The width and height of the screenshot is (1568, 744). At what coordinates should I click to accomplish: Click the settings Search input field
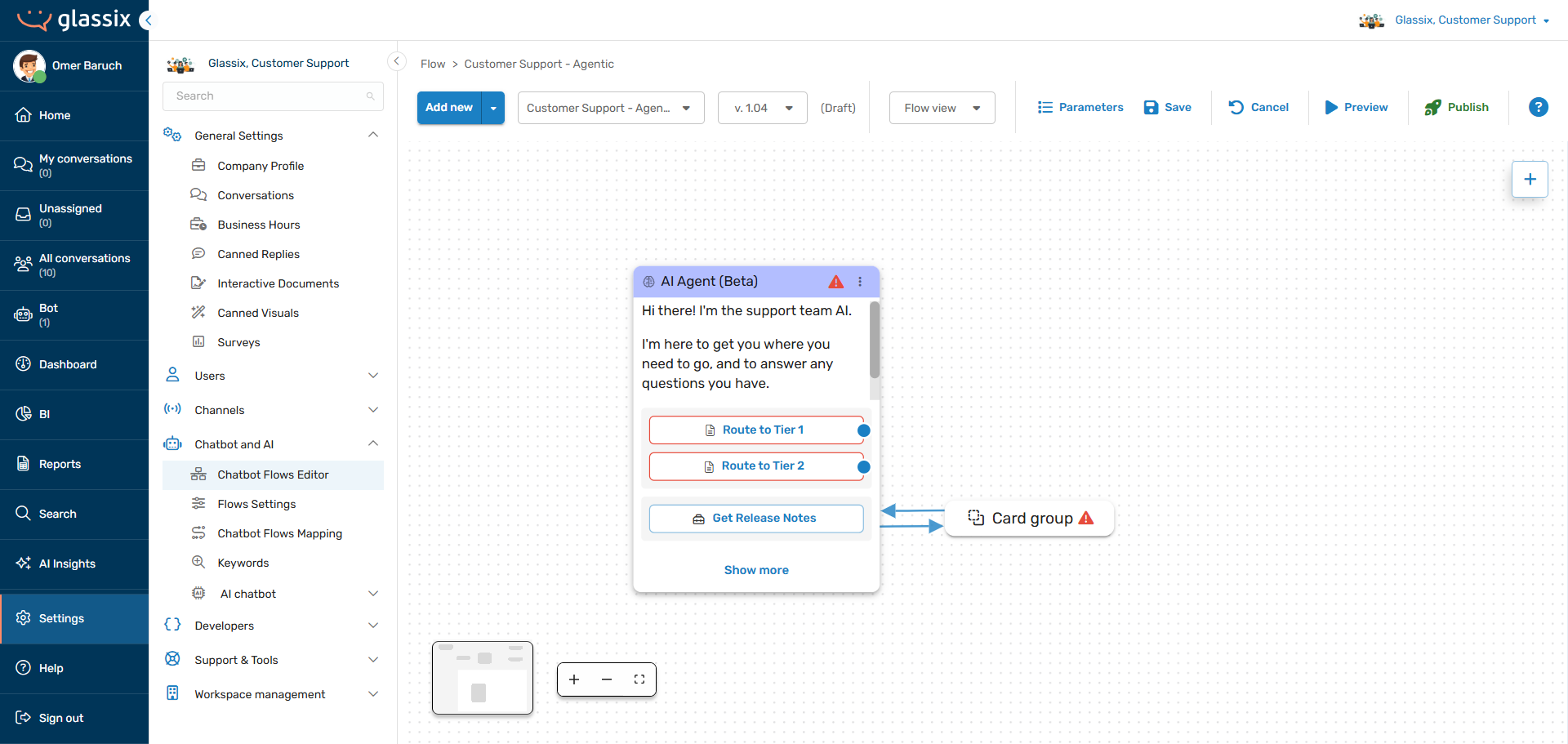pos(273,96)
